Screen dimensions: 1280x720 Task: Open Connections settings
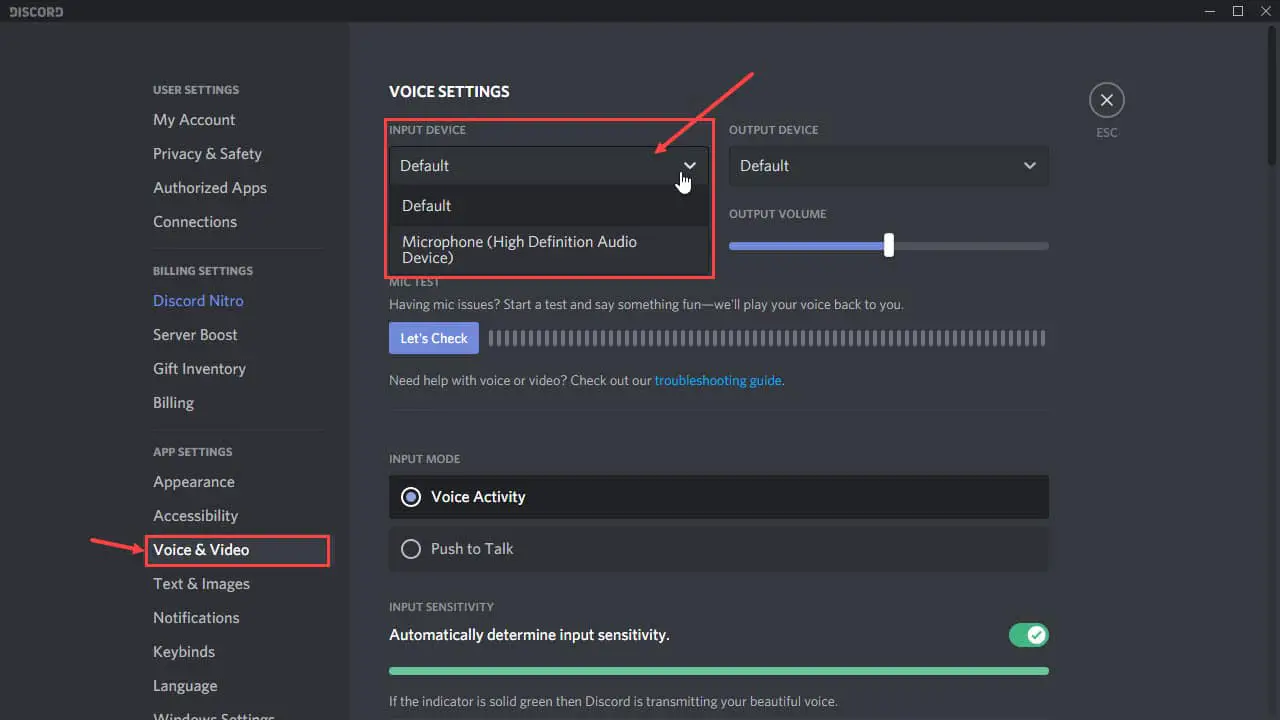coord(195,222)
